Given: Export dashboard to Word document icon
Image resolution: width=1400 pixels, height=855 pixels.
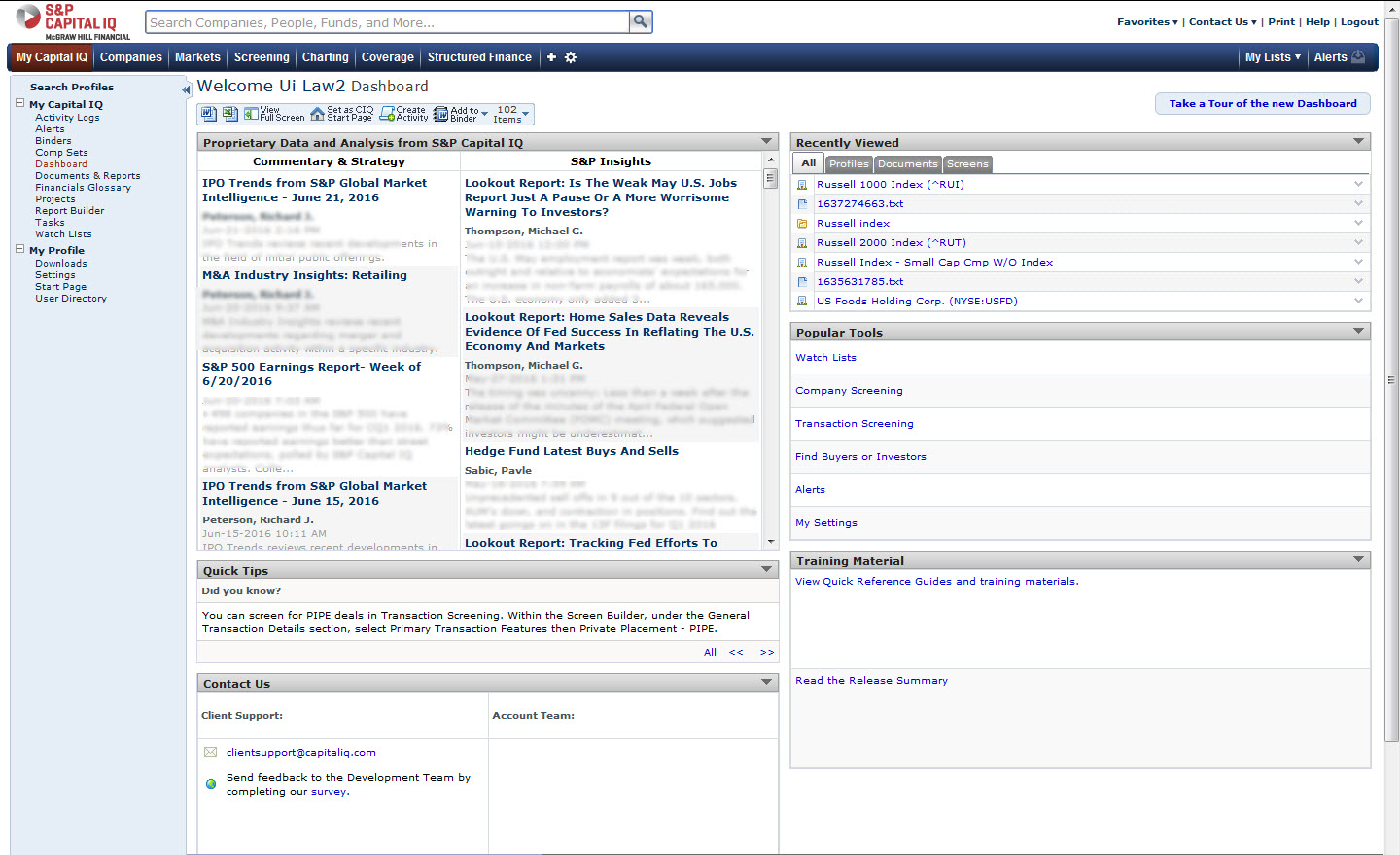Looking at the screenshot, I should click(208, 114).
